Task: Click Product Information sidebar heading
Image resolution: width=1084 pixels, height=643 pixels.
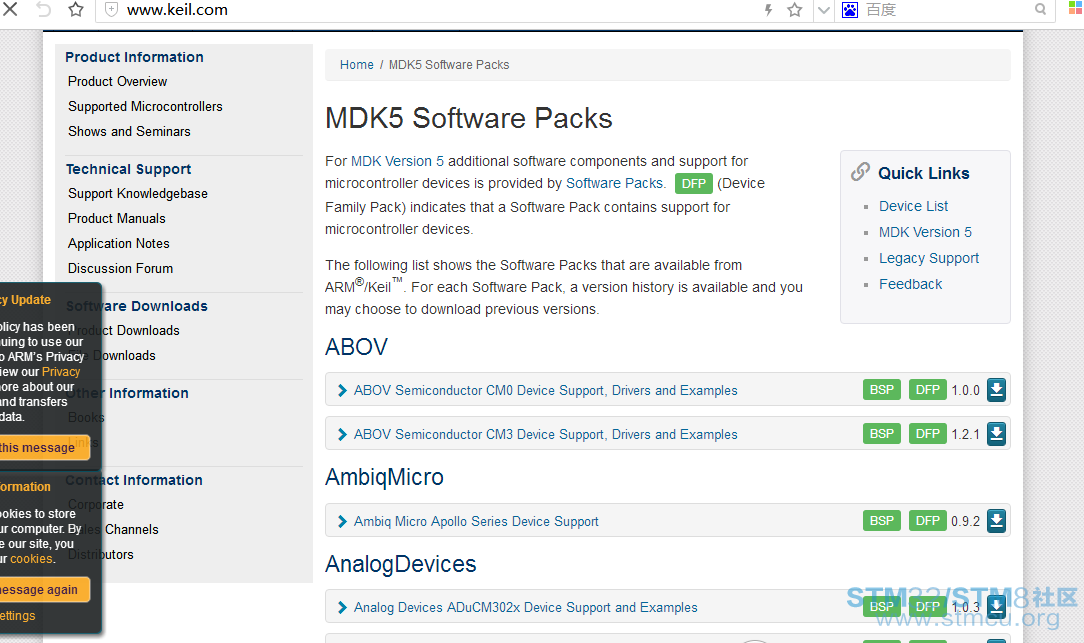Action: pyautogui.click(x=134, y=57)
